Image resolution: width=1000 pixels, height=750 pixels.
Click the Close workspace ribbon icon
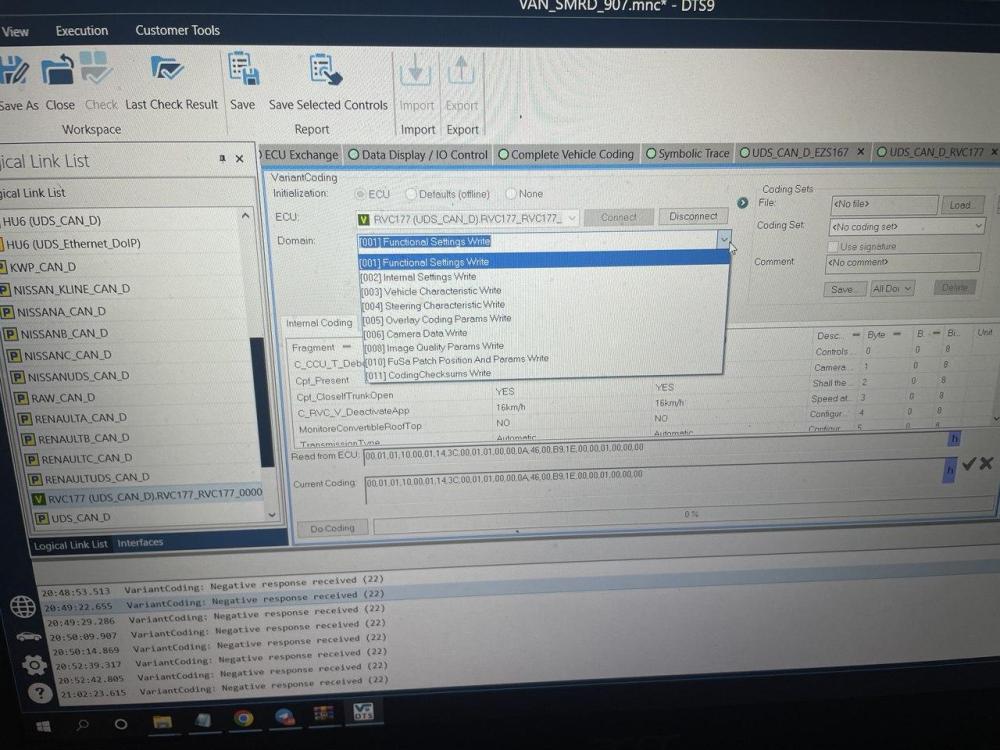57,69
